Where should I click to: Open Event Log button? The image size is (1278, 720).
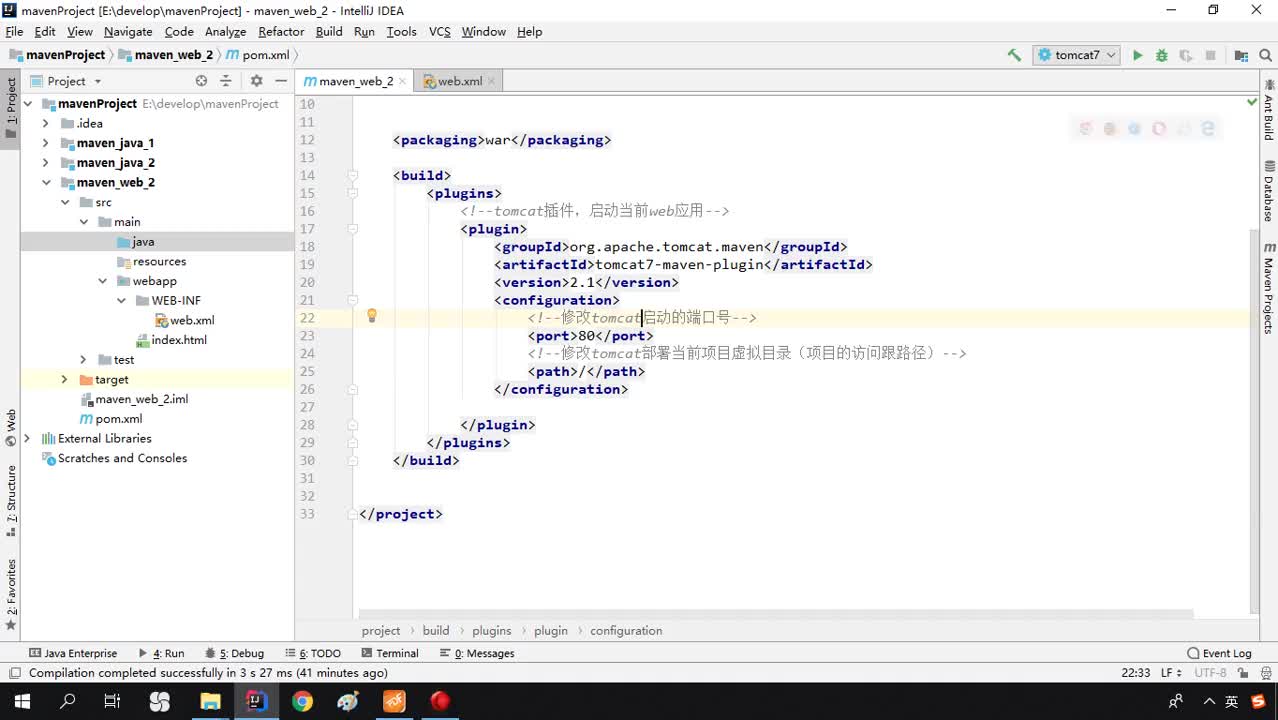point(1219,653)
